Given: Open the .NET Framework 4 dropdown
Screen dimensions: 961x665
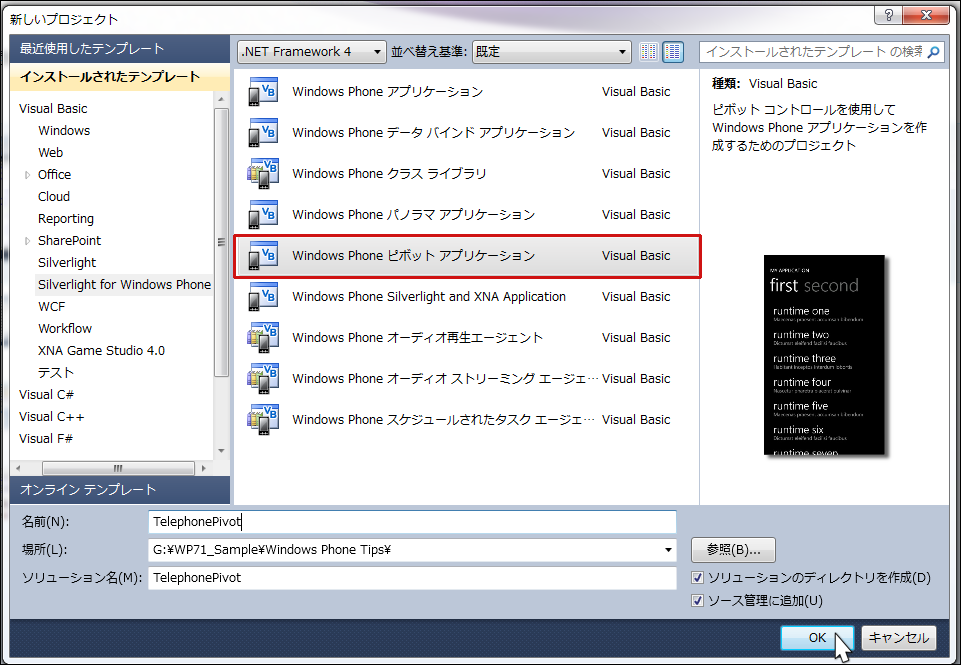Looking at the screenshot, I should 312,52.
